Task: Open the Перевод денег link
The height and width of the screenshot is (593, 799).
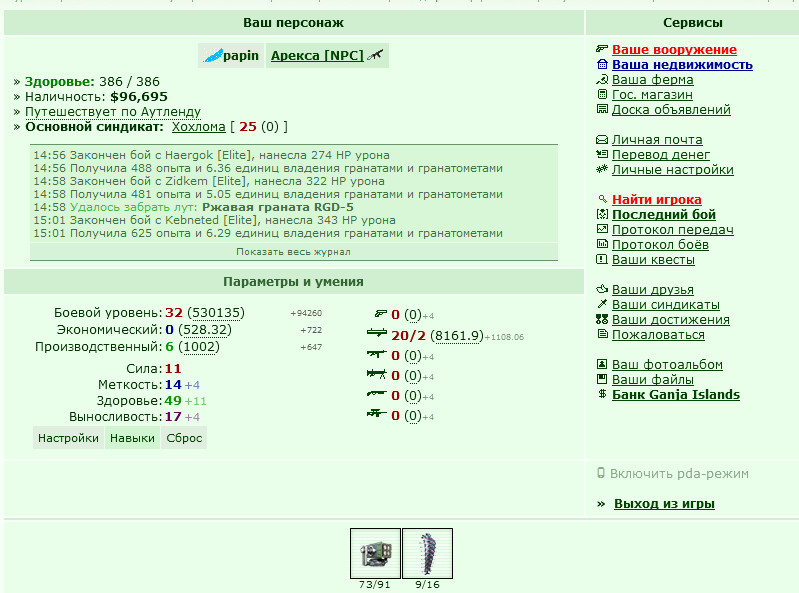Action: (660, 154)
